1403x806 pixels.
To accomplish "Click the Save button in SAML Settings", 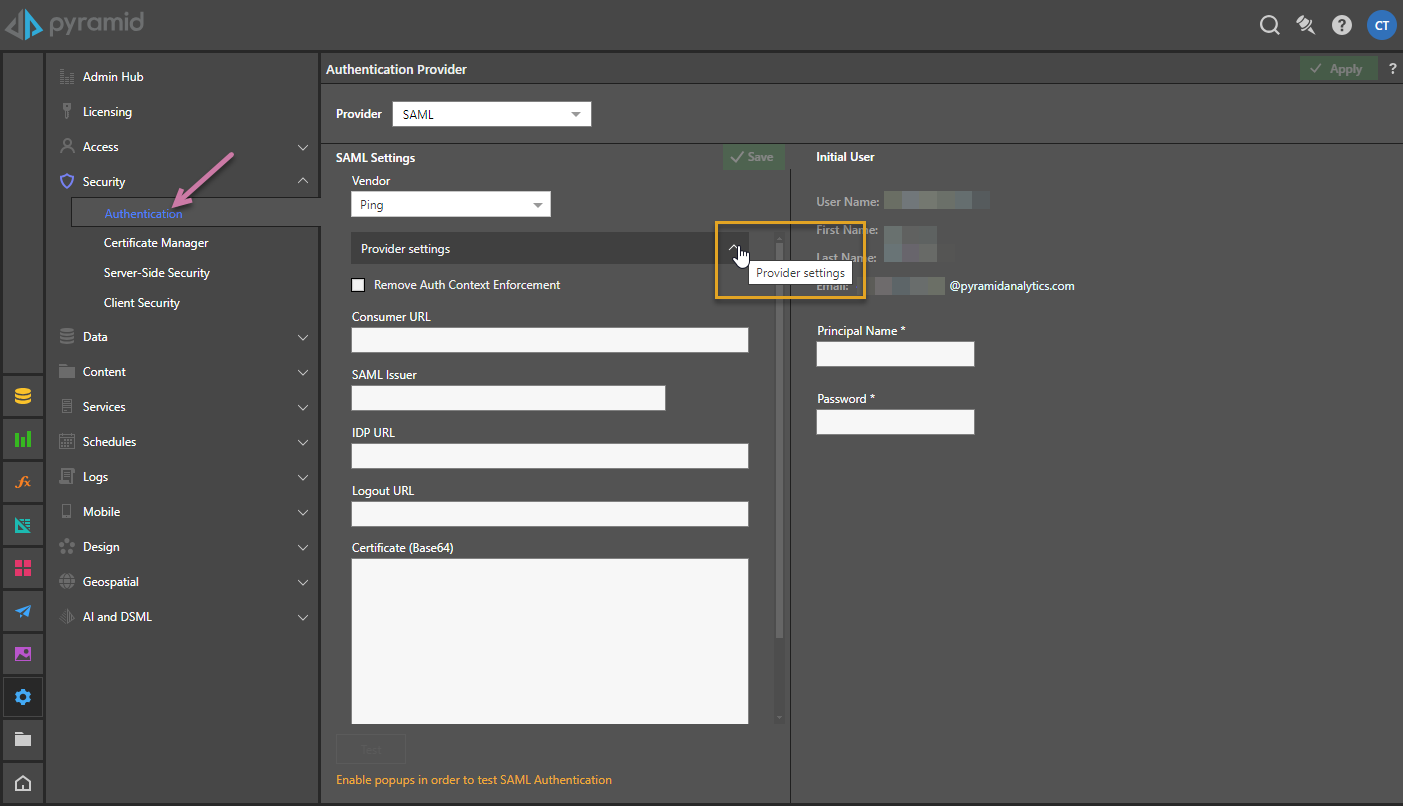I will pyautogui.click(x=754, y=157).
